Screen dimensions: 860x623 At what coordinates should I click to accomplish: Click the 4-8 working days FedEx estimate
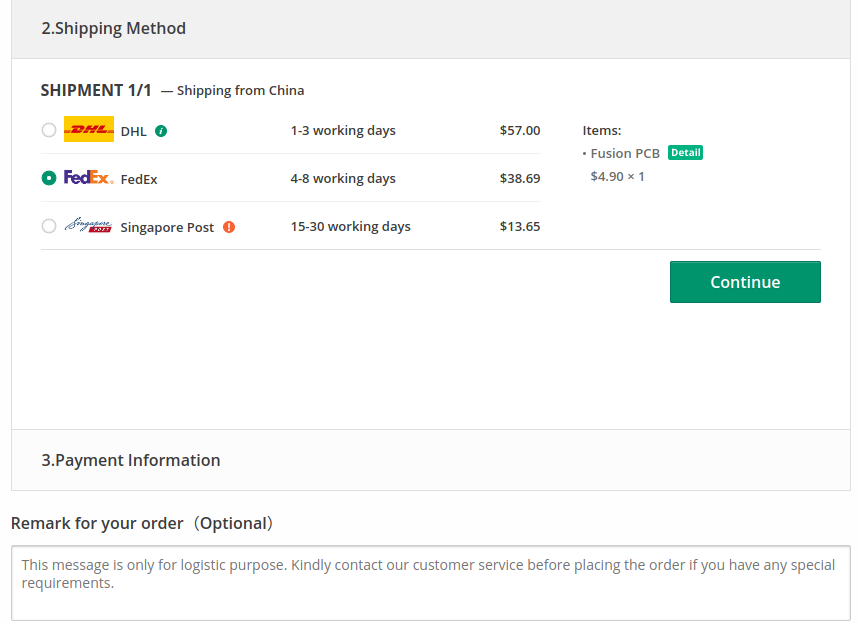[x=343, y=179]
